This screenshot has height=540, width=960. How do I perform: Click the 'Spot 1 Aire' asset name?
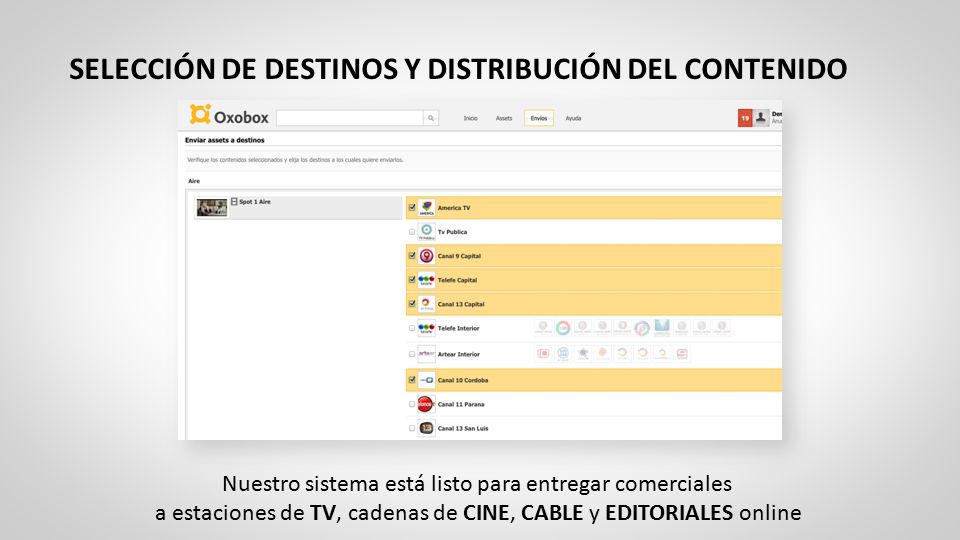255,201
